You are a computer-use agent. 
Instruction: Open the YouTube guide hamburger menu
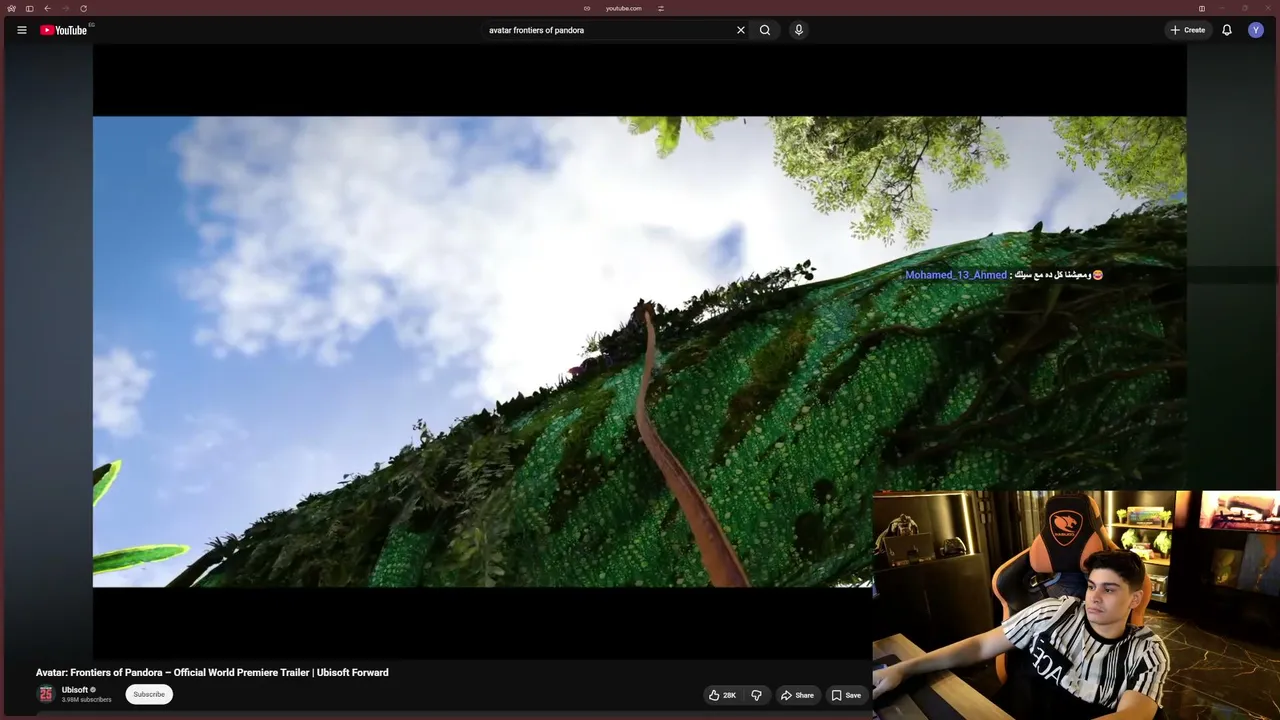pos(21,30)
